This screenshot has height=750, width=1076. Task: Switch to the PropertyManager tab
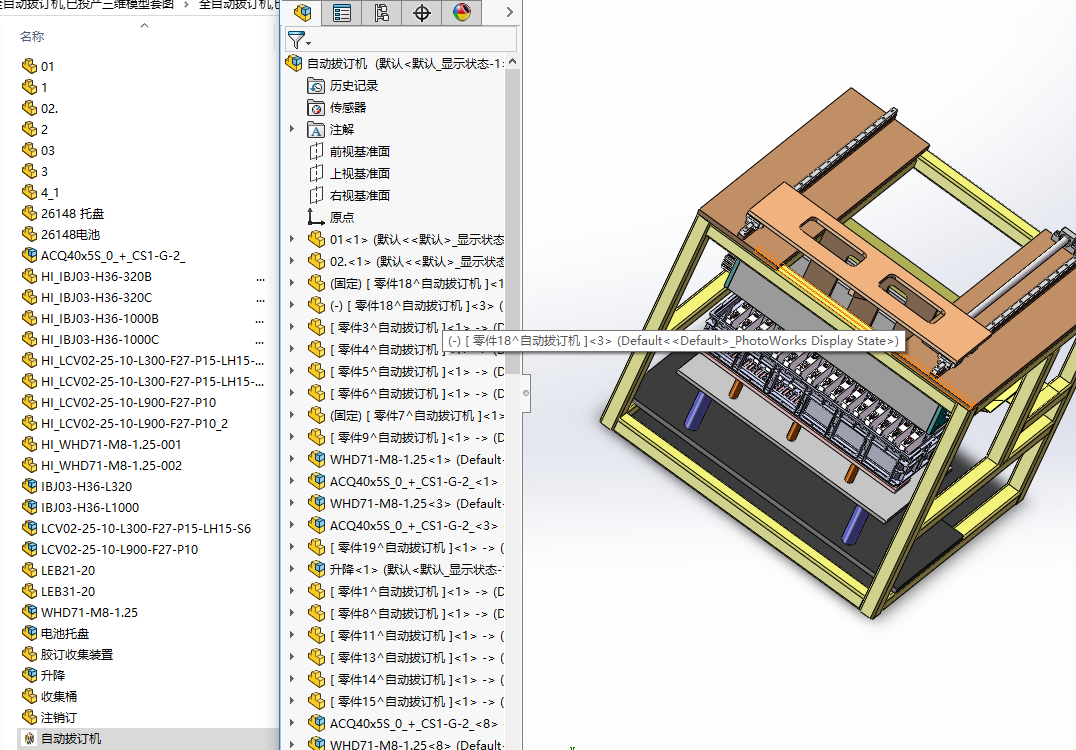342,12
